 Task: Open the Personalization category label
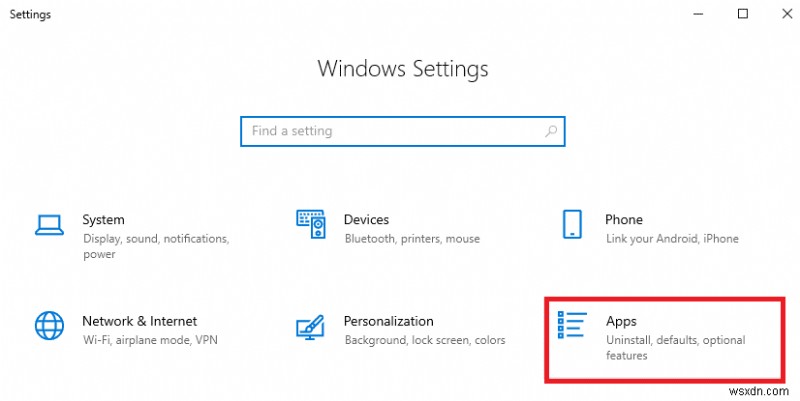pyautogui.click(x=388, y=322)
